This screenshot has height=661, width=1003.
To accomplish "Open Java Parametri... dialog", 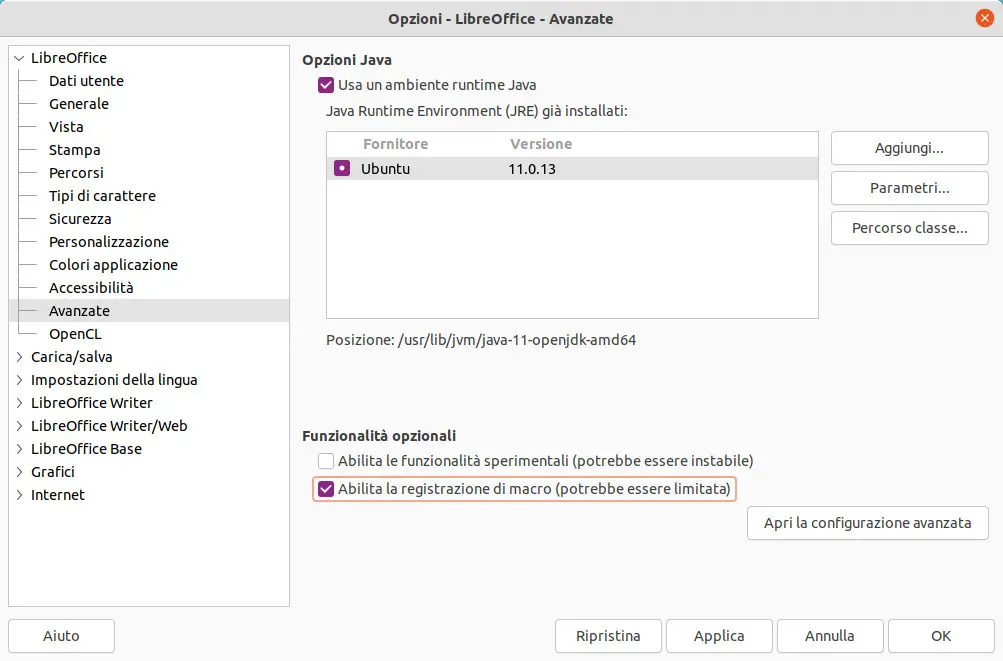I will [910, 188].
